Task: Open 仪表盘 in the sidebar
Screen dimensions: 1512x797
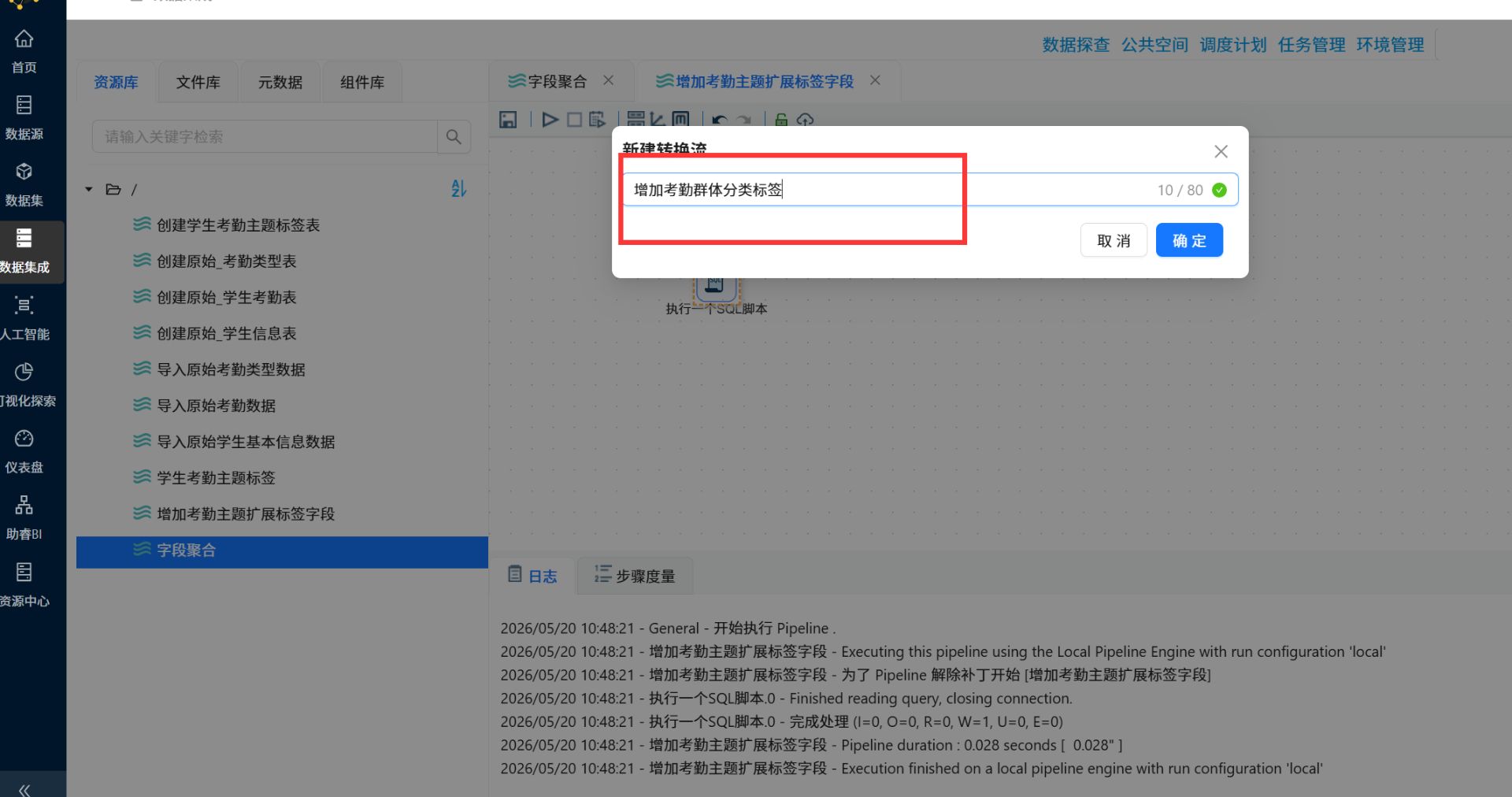Action: pos(24,452)
